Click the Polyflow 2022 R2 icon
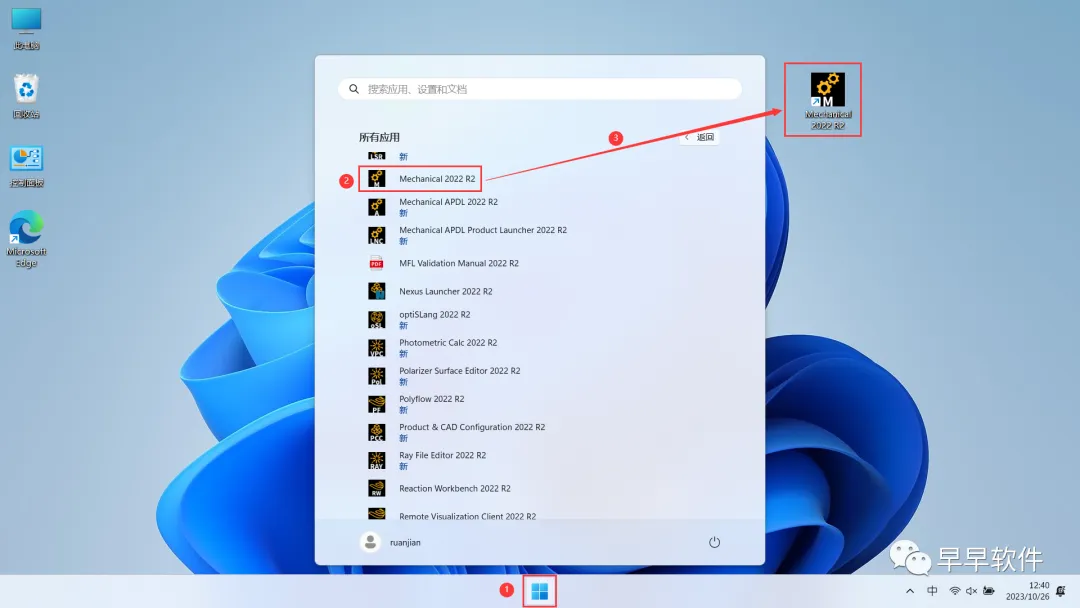Image resolution: width=1080 pixels, height=608 pixels. [377, 404]
